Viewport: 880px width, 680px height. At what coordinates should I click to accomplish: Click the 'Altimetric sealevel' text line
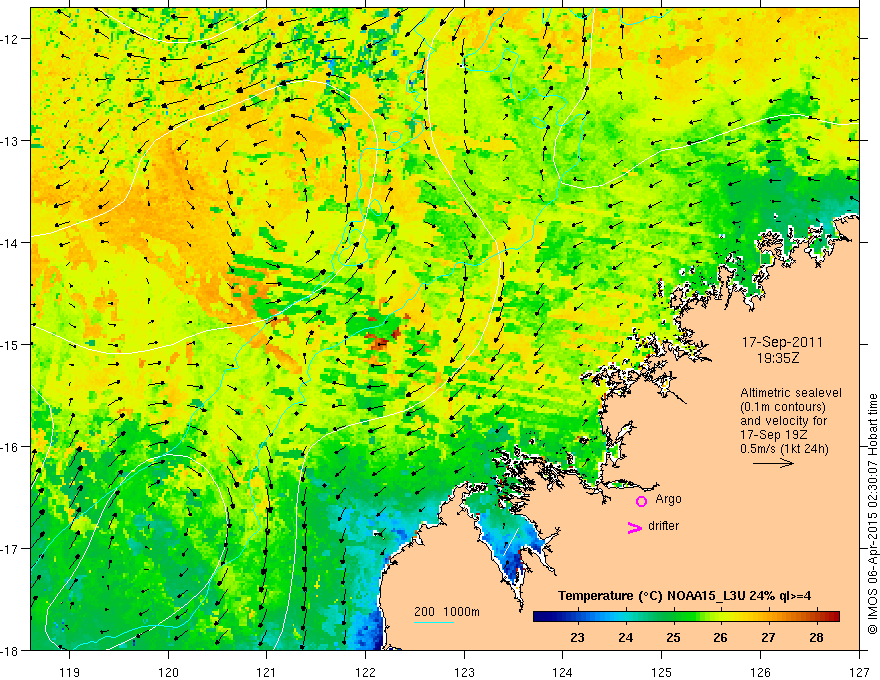[x=791, y=393]
